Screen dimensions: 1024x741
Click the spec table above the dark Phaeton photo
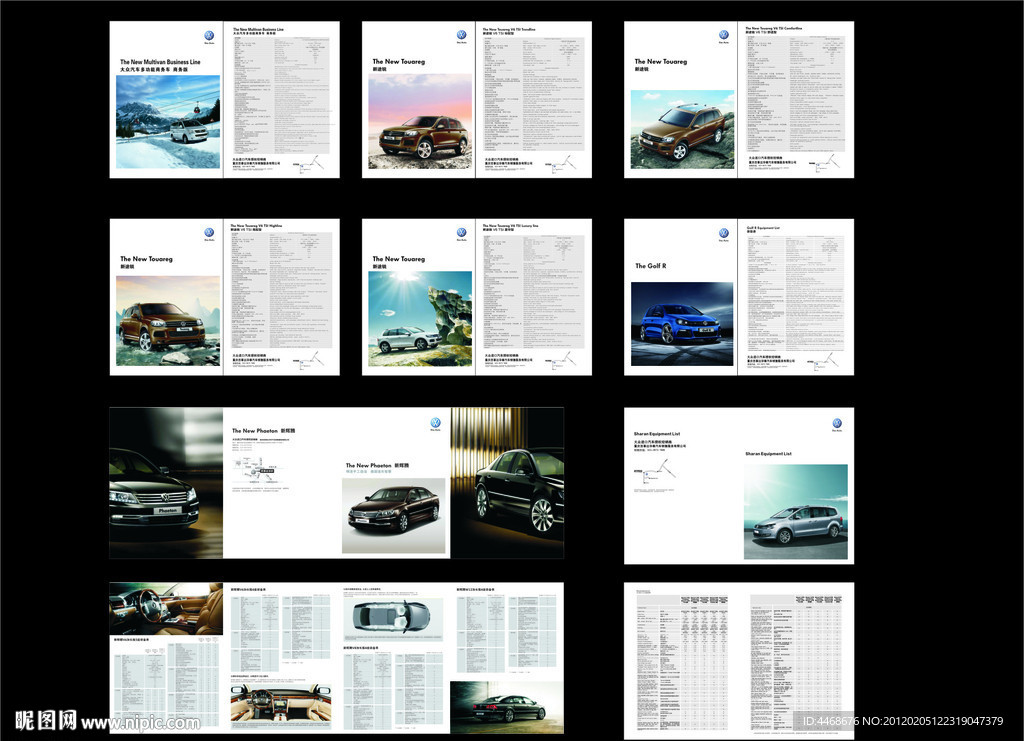[506, 633]
